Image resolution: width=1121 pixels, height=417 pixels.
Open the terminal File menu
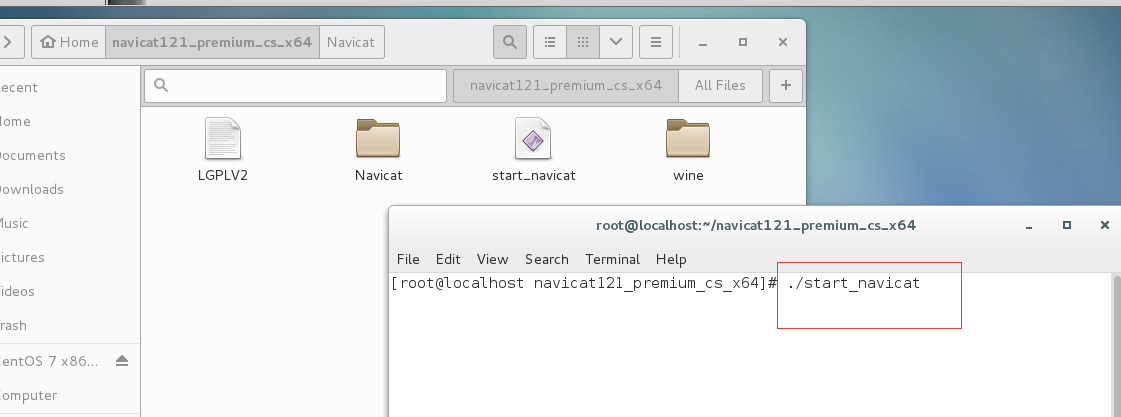[x=408, y=259]
